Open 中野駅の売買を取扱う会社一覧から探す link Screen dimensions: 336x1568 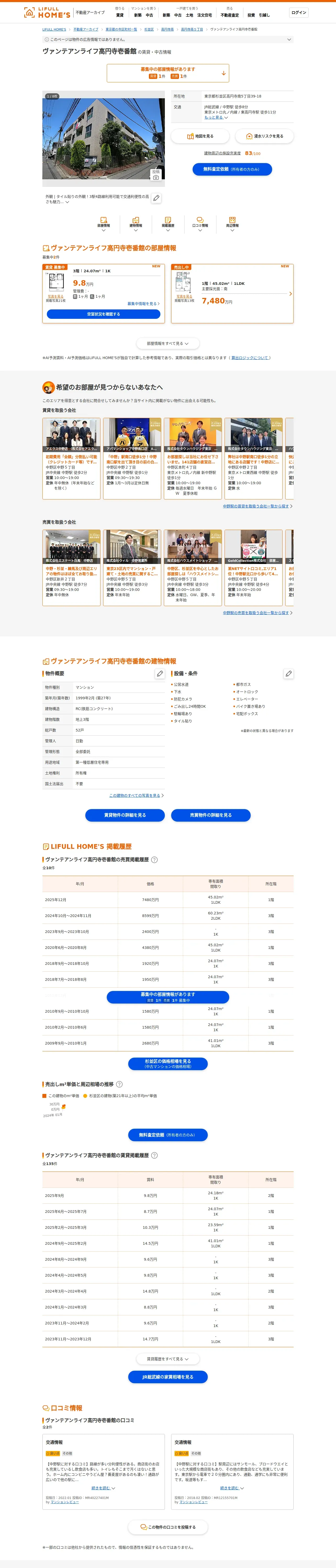click(257, 613)
